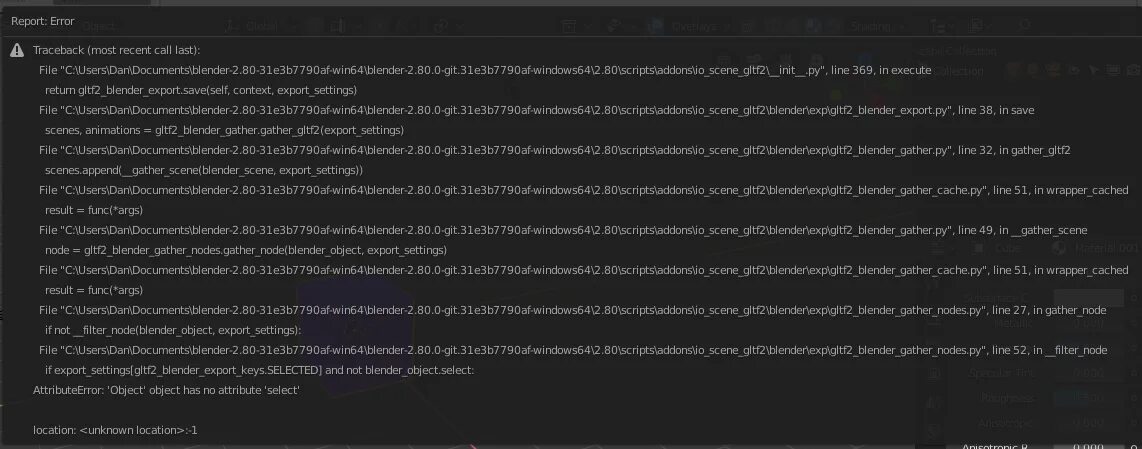Image resolution: width=1142 pixels, height=449 pixels.
Task: Toggle the dimmed Collection monitor visibility icon
Action: pyautogui.click(x=1113, y=71)
